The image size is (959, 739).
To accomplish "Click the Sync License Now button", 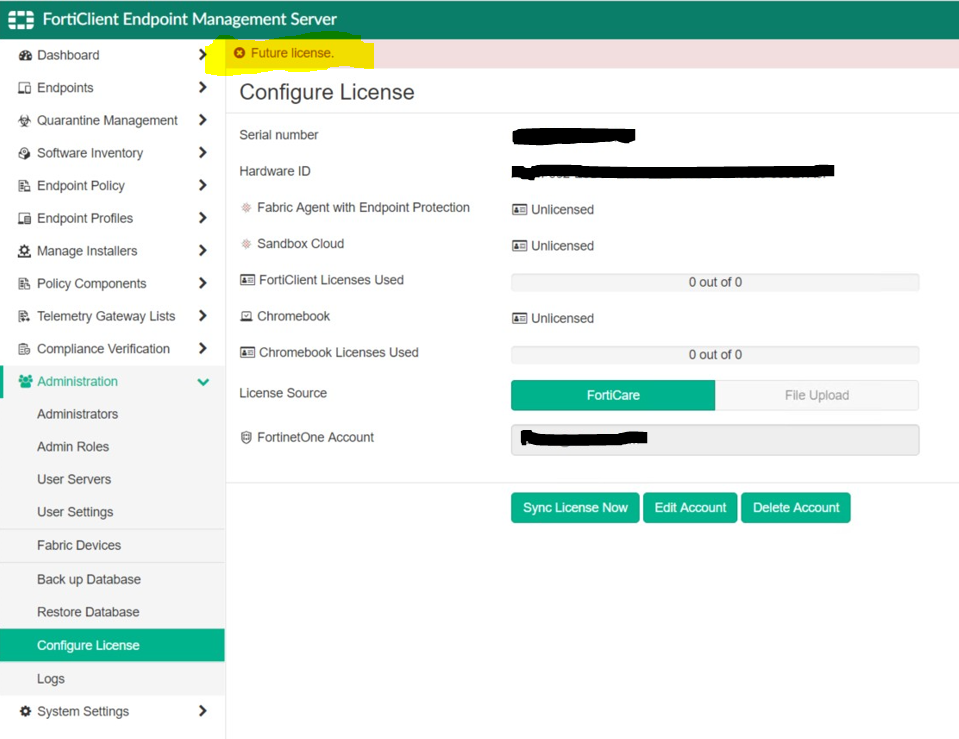I will (575, 508).
